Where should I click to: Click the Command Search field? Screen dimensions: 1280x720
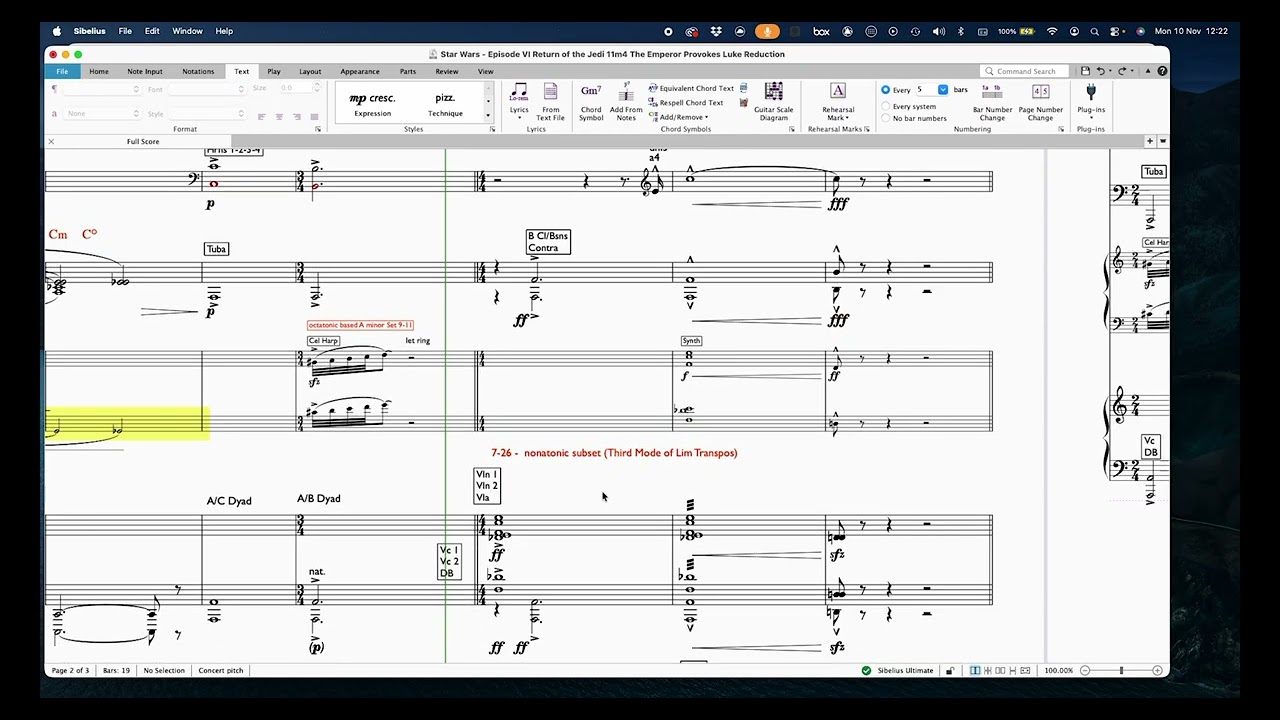click(1026, 71)
